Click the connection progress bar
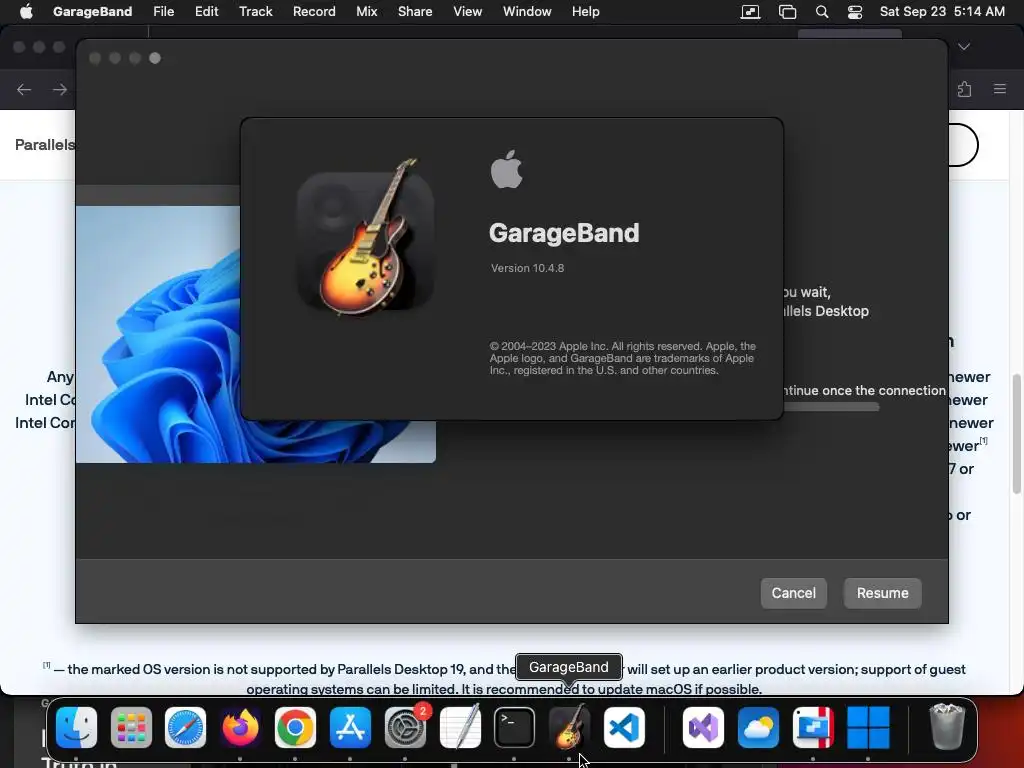This screenshot has height=768, width=1024. pos(831,407)
